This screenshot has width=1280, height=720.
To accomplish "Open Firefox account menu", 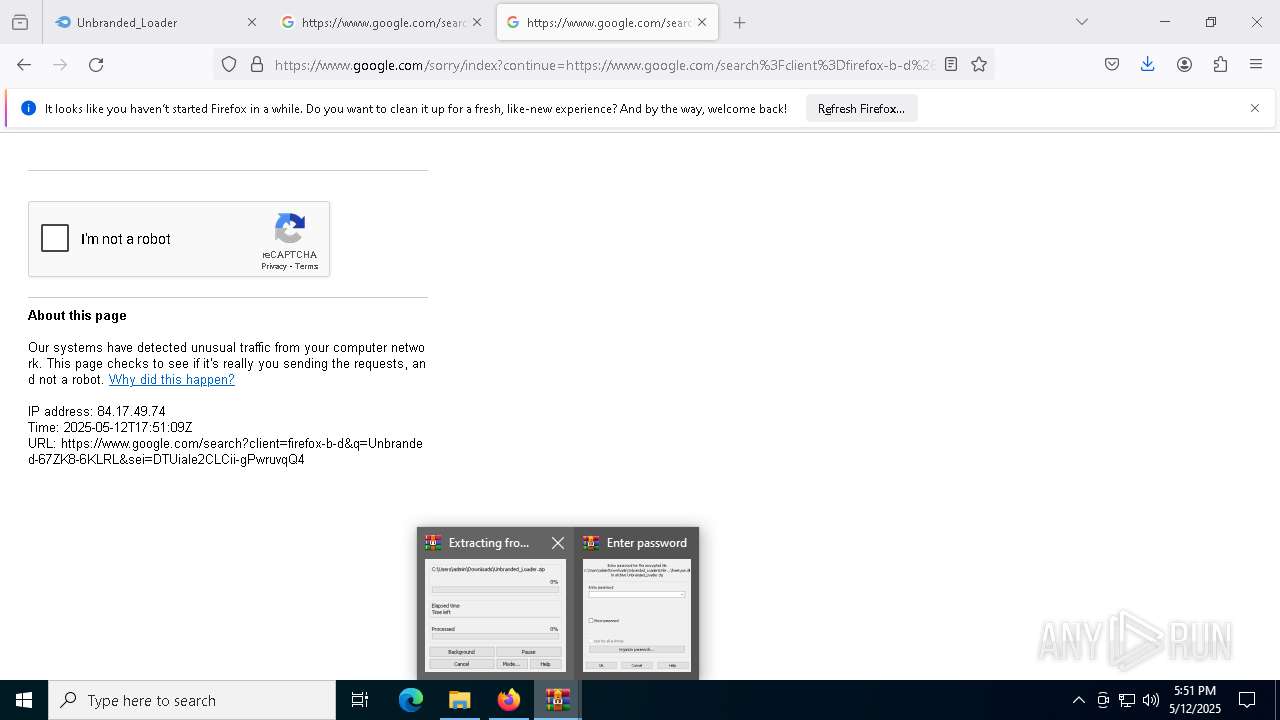I will pos(1184,64).
